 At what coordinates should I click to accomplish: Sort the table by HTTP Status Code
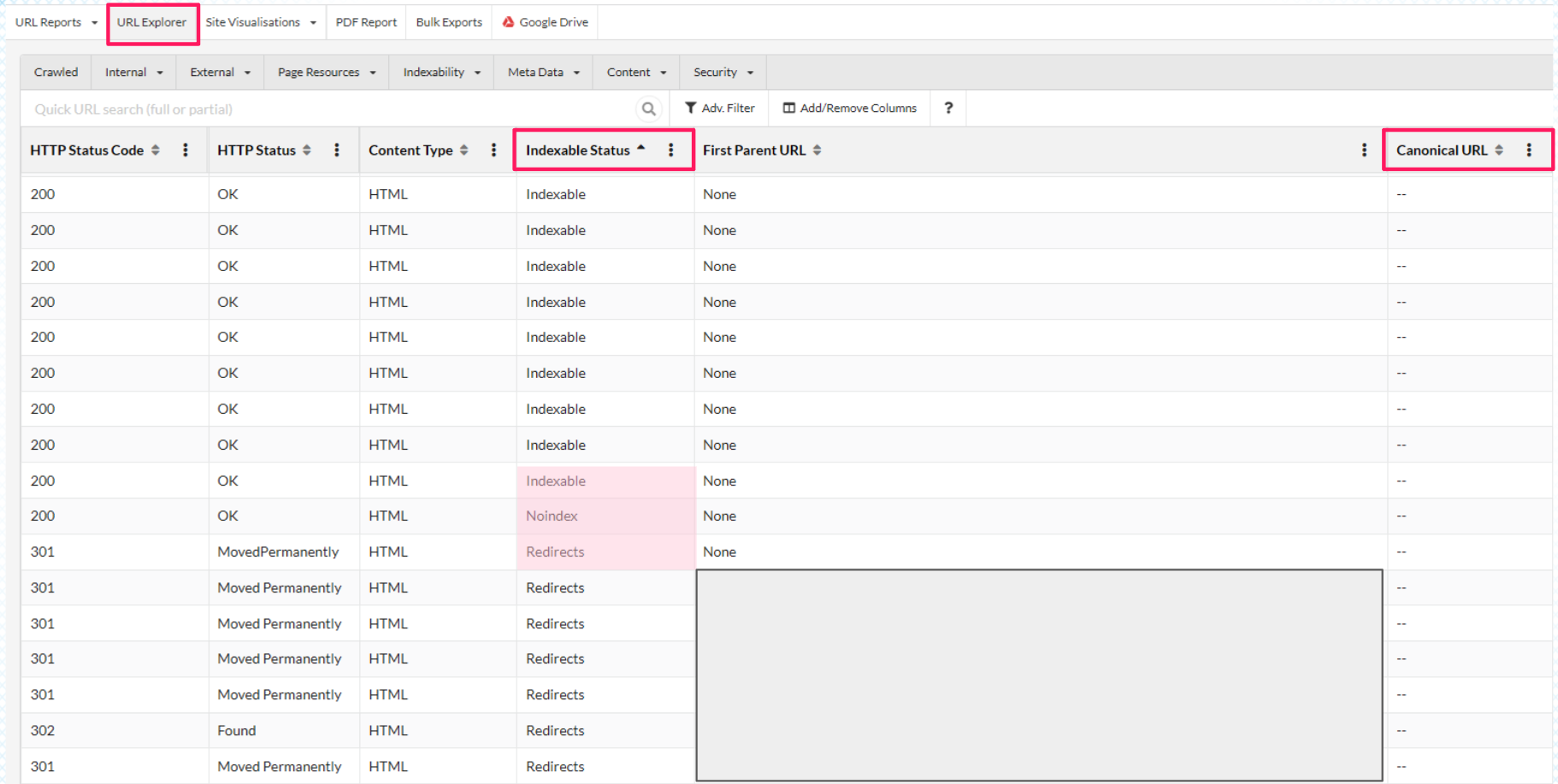coord(155,150)
